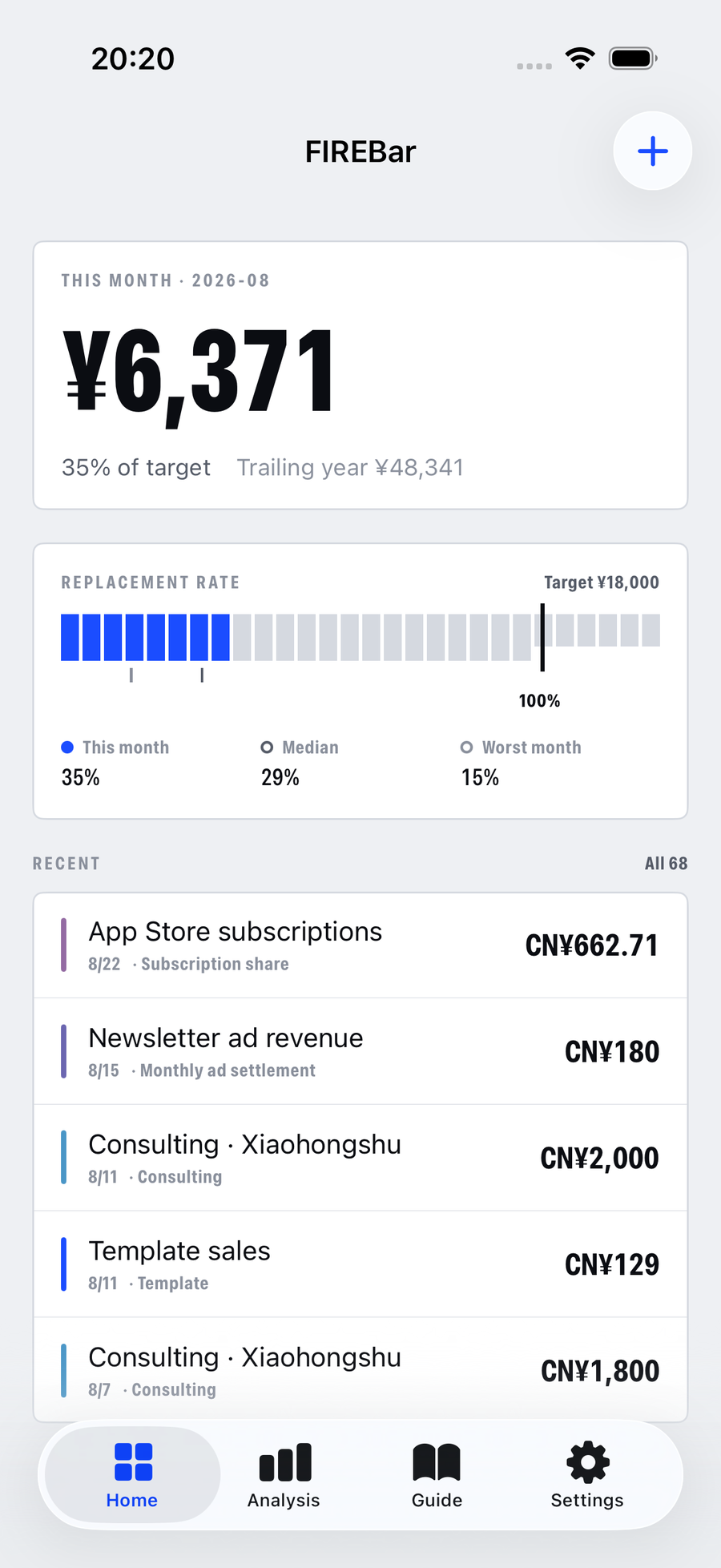Tap the Worst month legend circle
This screenshot has height=1568, width=721.
click(466, 747)
